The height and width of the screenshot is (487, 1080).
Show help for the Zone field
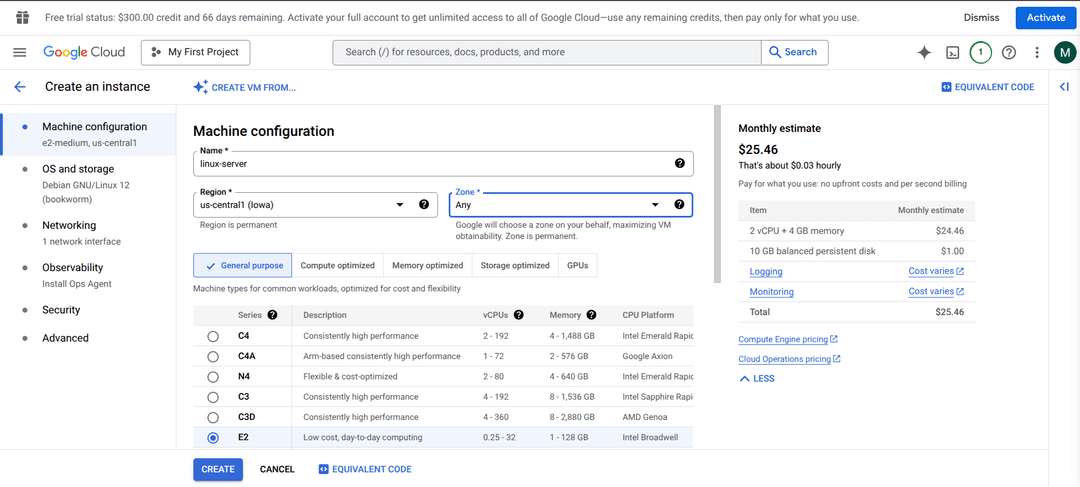pyautogui.click(x=679, y=205)
